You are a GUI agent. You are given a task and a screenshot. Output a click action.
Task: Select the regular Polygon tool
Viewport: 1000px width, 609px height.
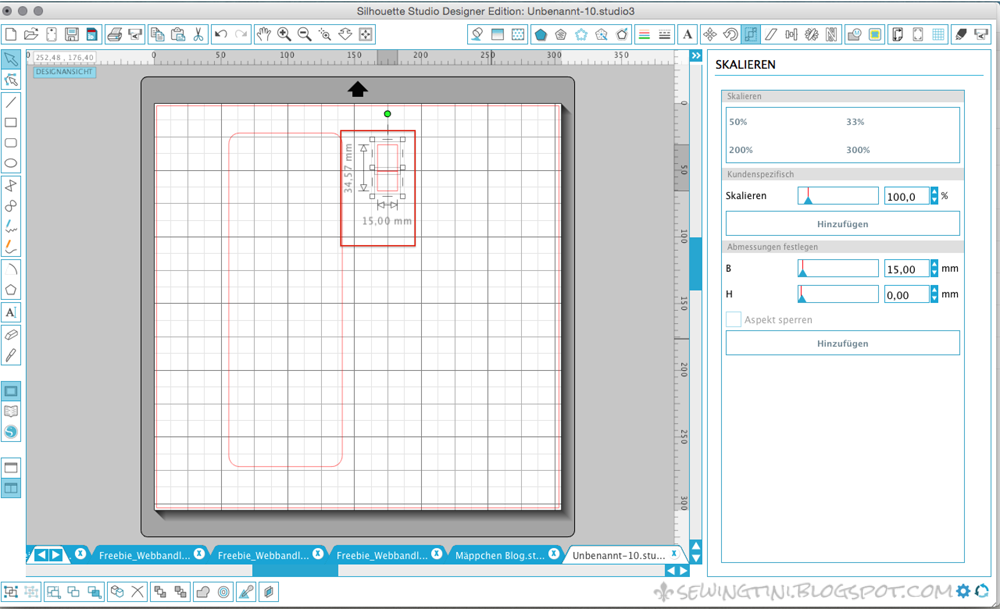coord(11,290)
